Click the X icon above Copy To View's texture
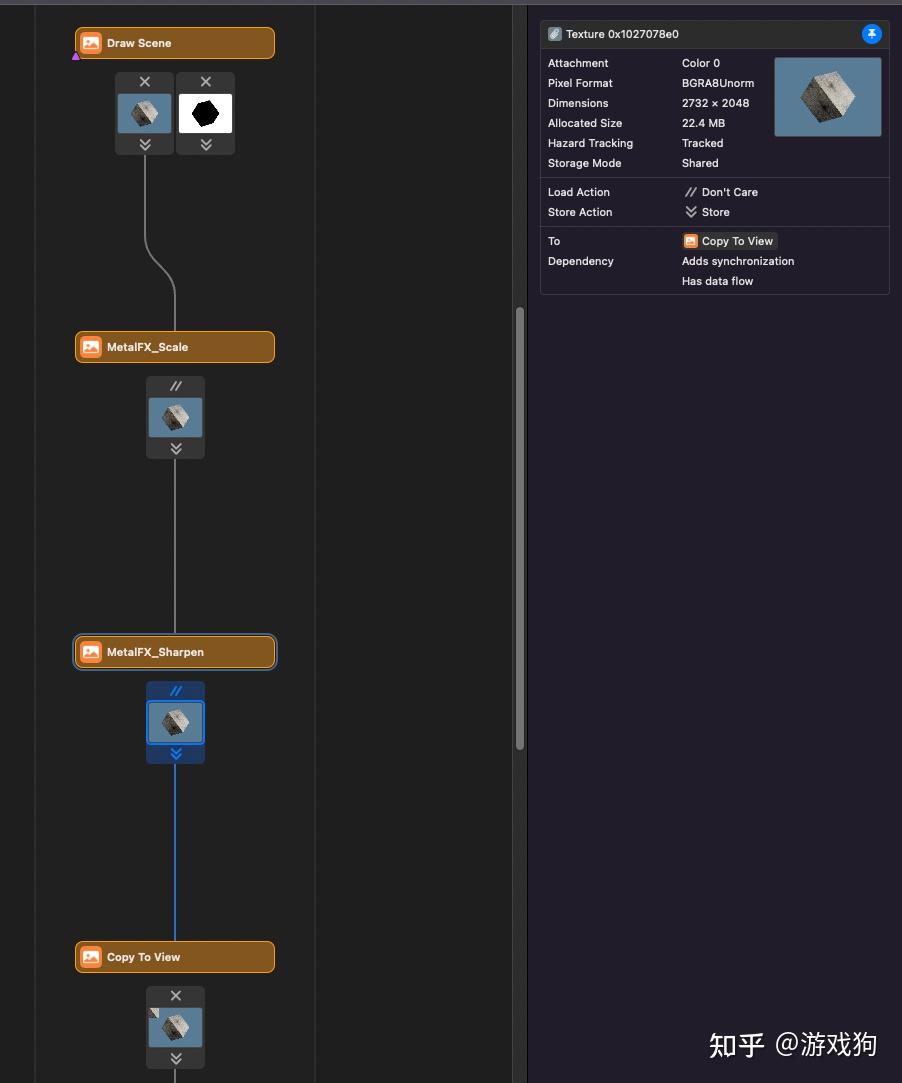The height and width of the screenshot is (1083, 902). (x=175, y=995)
